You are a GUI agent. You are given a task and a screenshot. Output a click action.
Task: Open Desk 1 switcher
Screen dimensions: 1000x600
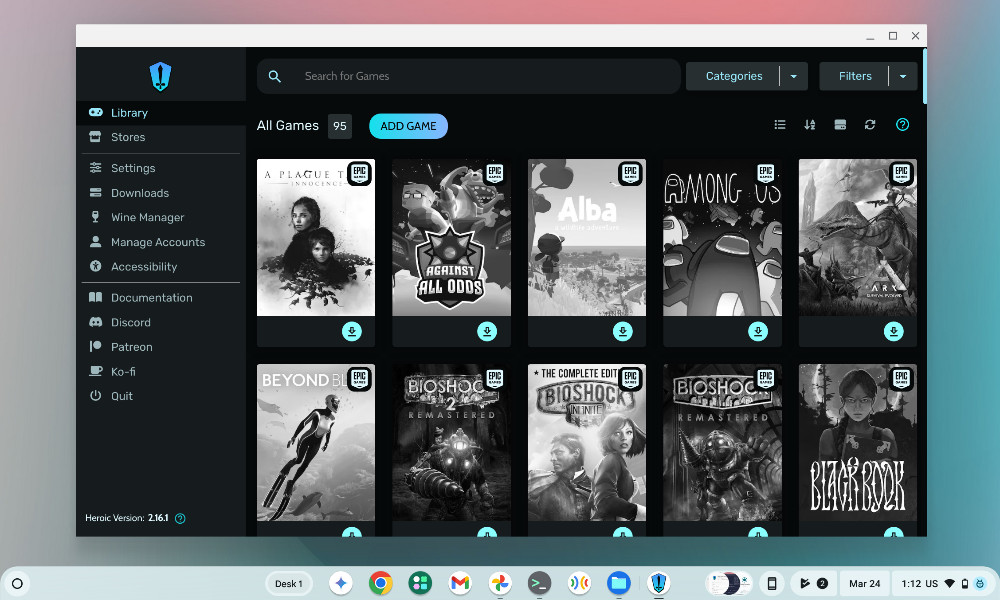tap(288, 583)
